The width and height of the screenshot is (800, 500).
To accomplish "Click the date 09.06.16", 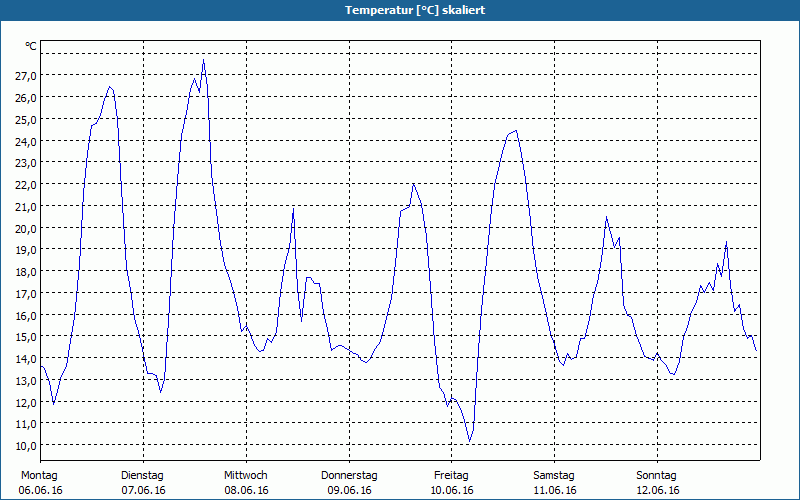I will [x=349, y=490].
